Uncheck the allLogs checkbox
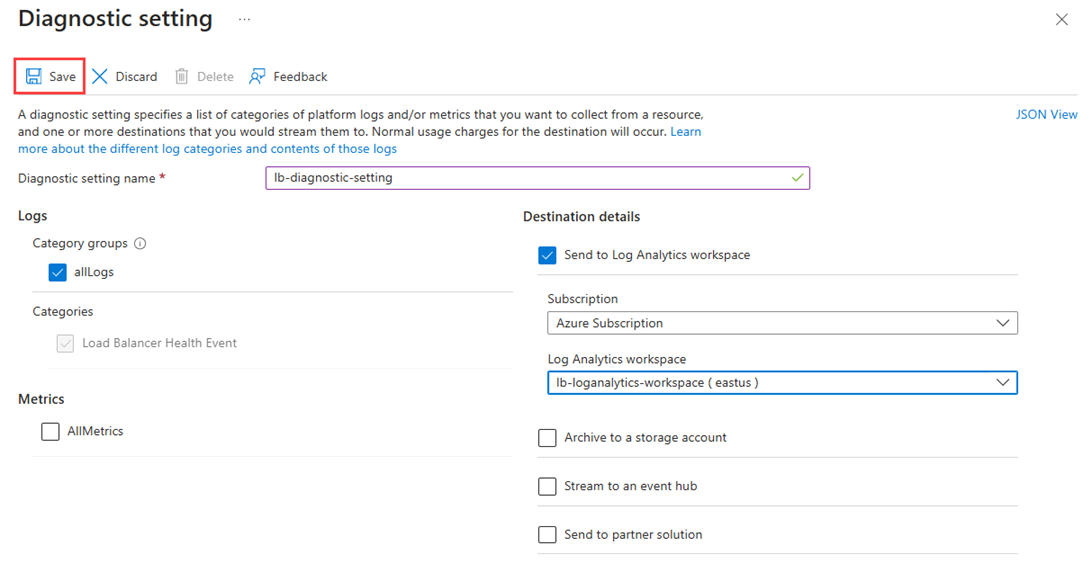This screenshot has height=572, width=1092. click(58, 272)
